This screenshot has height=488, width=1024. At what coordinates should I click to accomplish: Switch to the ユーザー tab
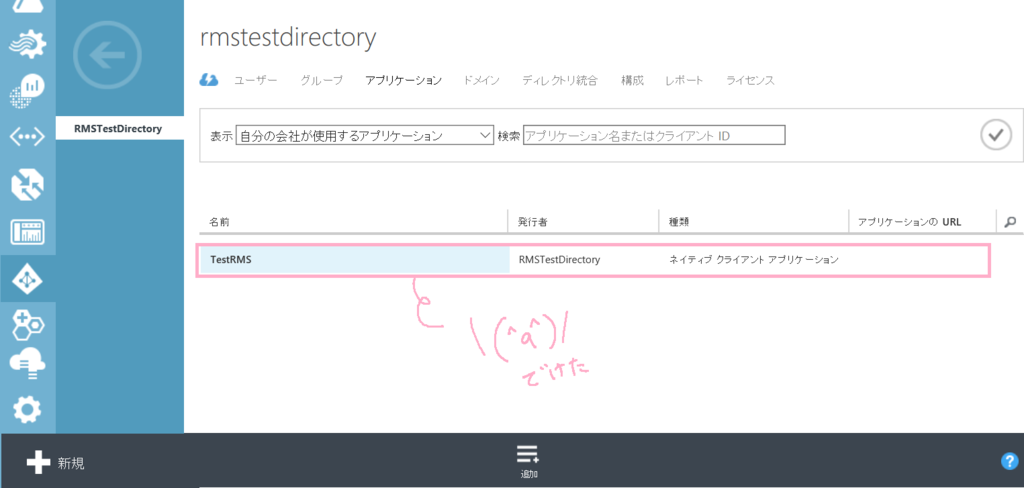tap(256, 80)
